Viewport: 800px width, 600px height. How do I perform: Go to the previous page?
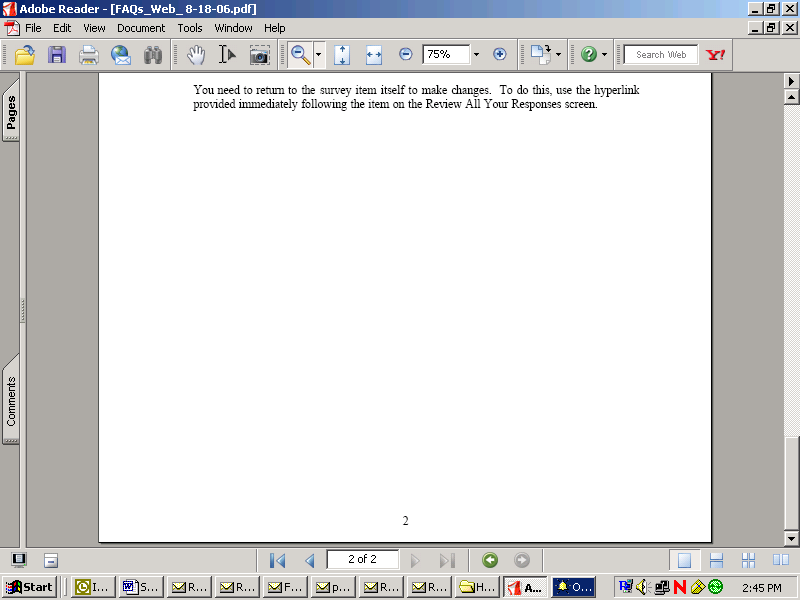pos(310,561)
